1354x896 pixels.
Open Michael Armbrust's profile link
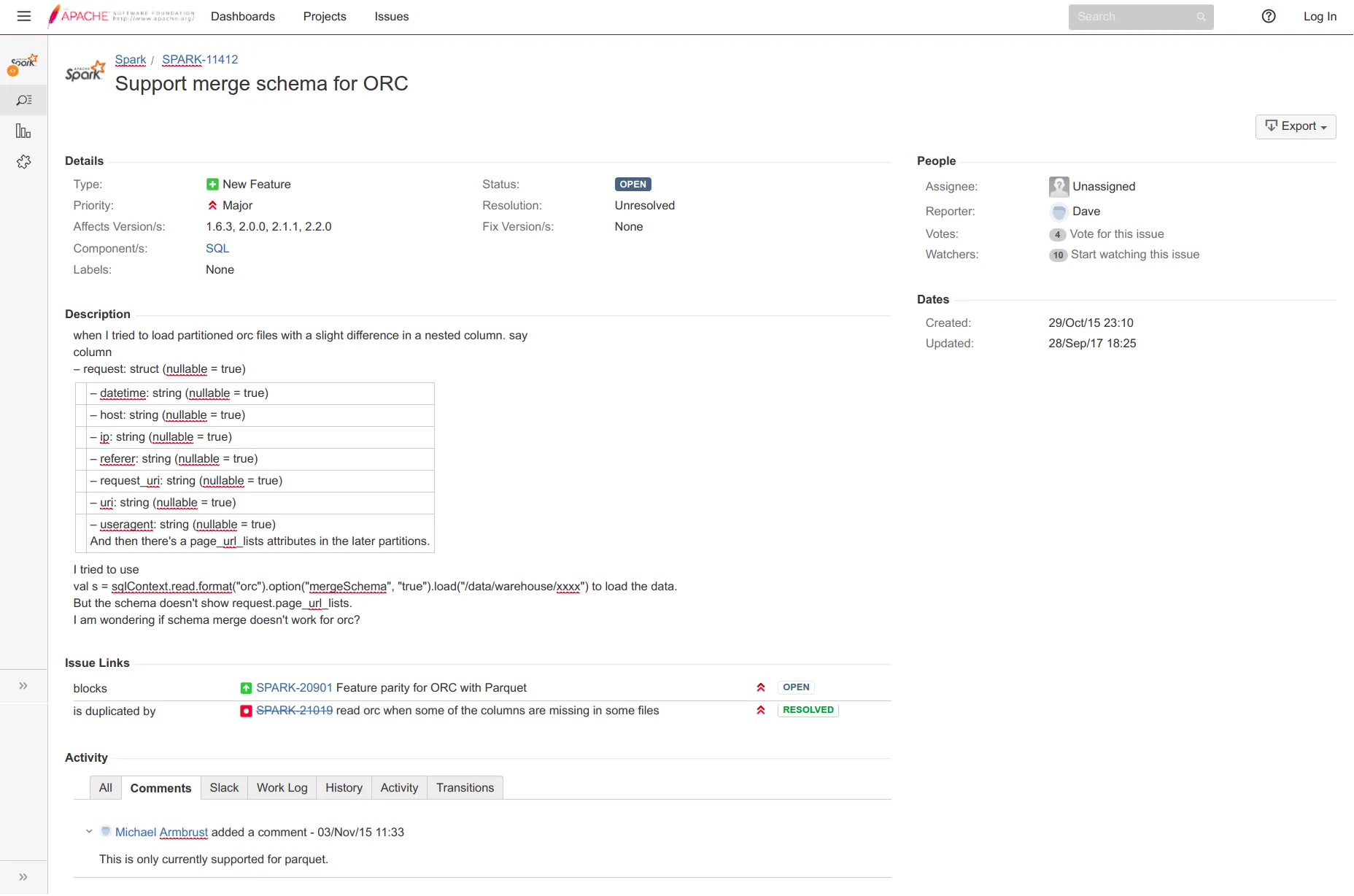point(161,833)
